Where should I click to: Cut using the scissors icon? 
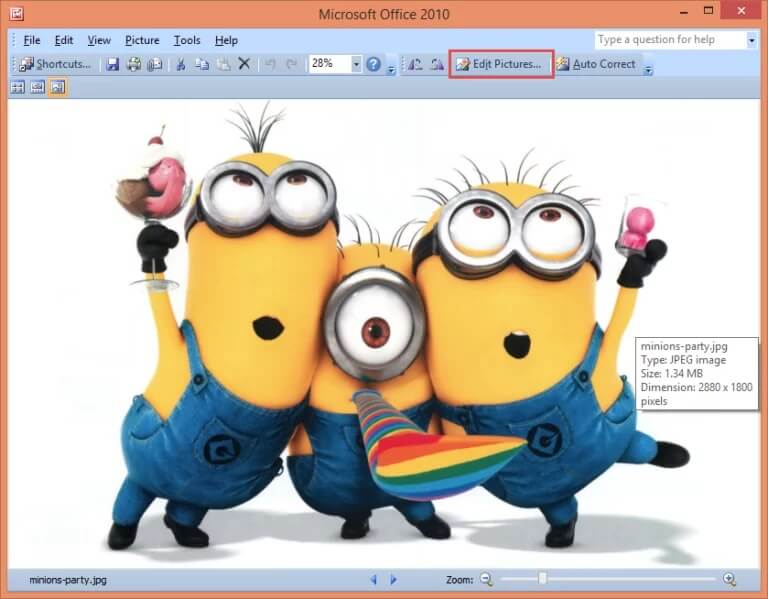tap(181, 64)
